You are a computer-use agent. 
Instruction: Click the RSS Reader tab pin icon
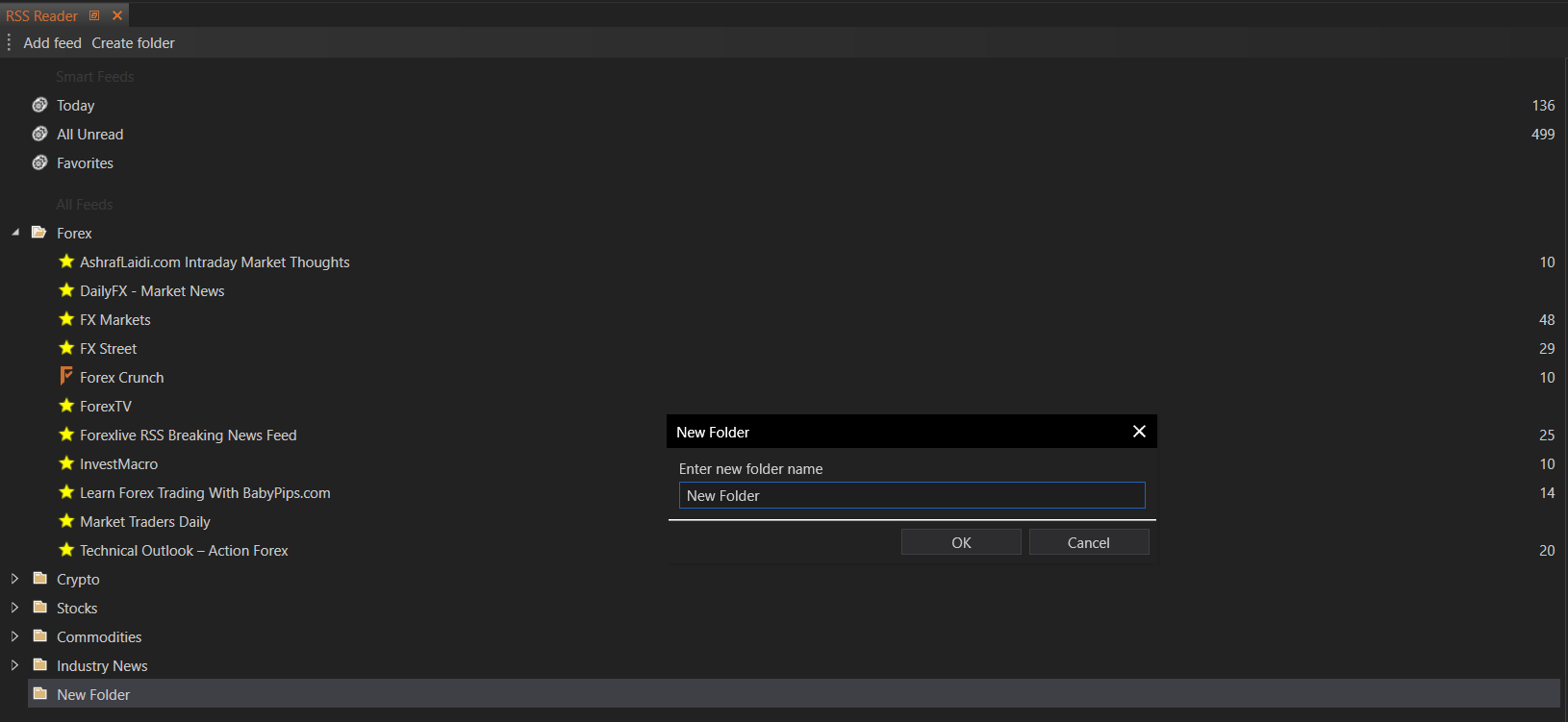click(94, 15)
